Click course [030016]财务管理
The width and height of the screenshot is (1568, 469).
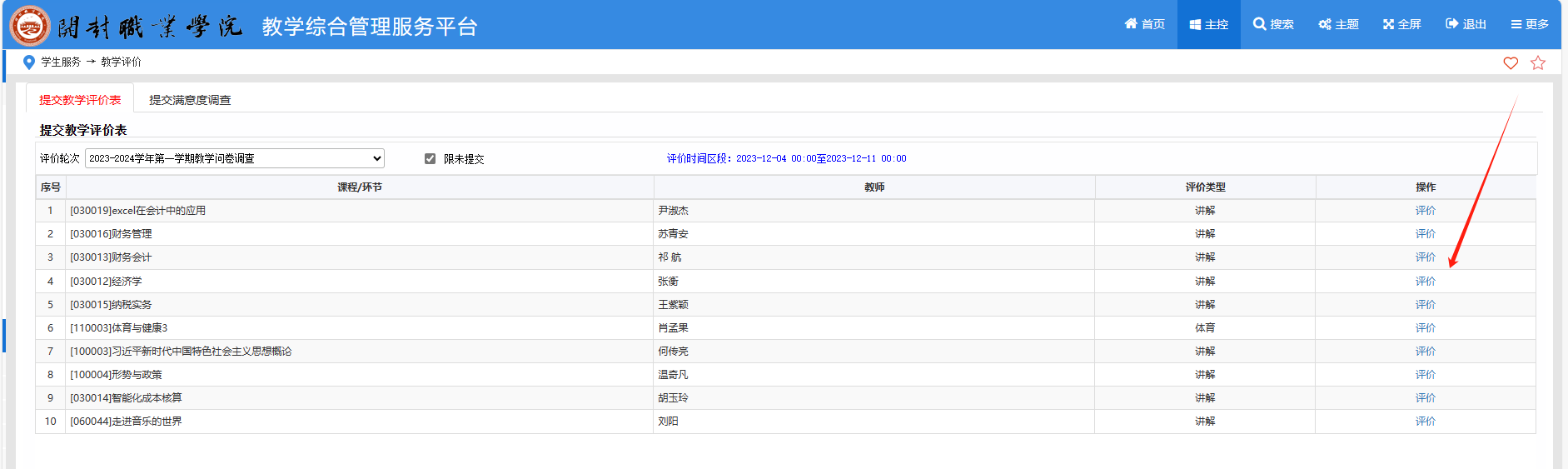pyautogui.click(x=111, y=234)
